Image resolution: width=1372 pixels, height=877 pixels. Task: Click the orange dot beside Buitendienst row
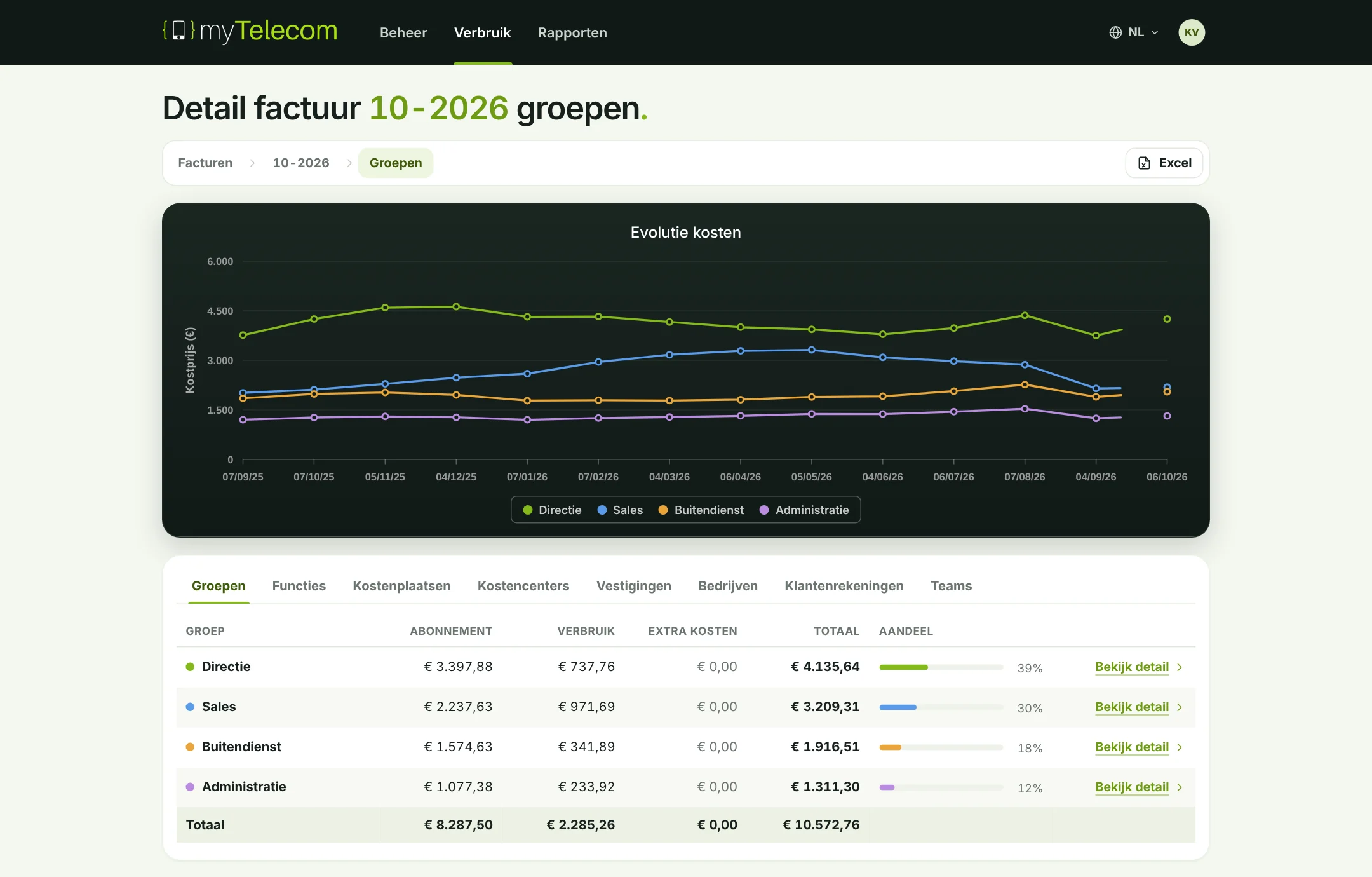[190, 747]
